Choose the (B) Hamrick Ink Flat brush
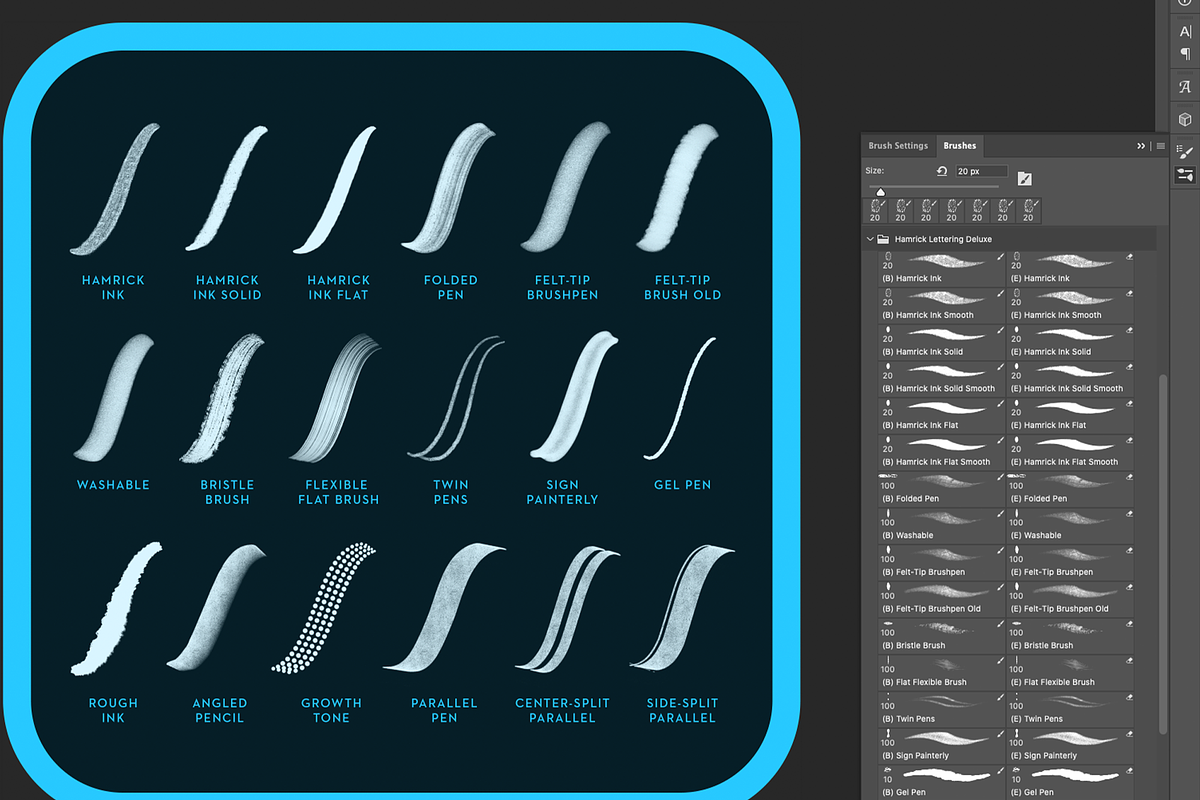The height and width of the screenshot is (800, 1200). click(942, 416)
